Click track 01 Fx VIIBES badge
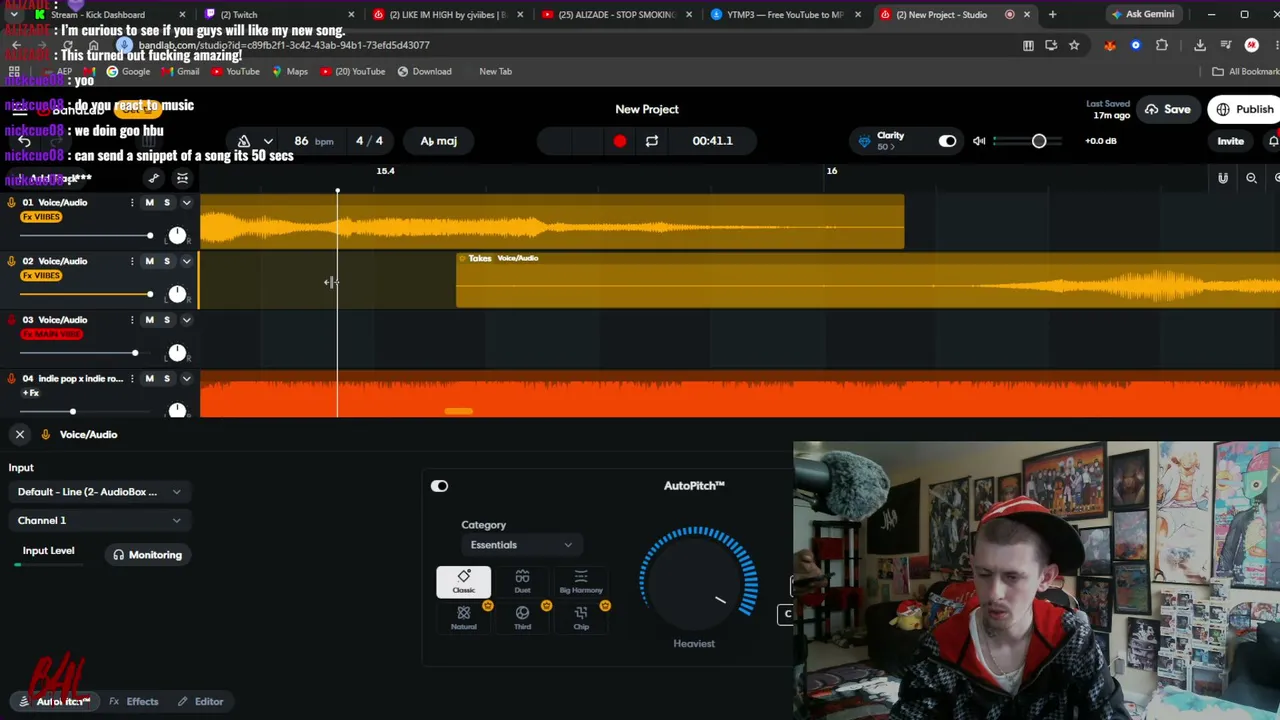The height and width of the screenshot is (720, 1280). click(x=41, y=217)
